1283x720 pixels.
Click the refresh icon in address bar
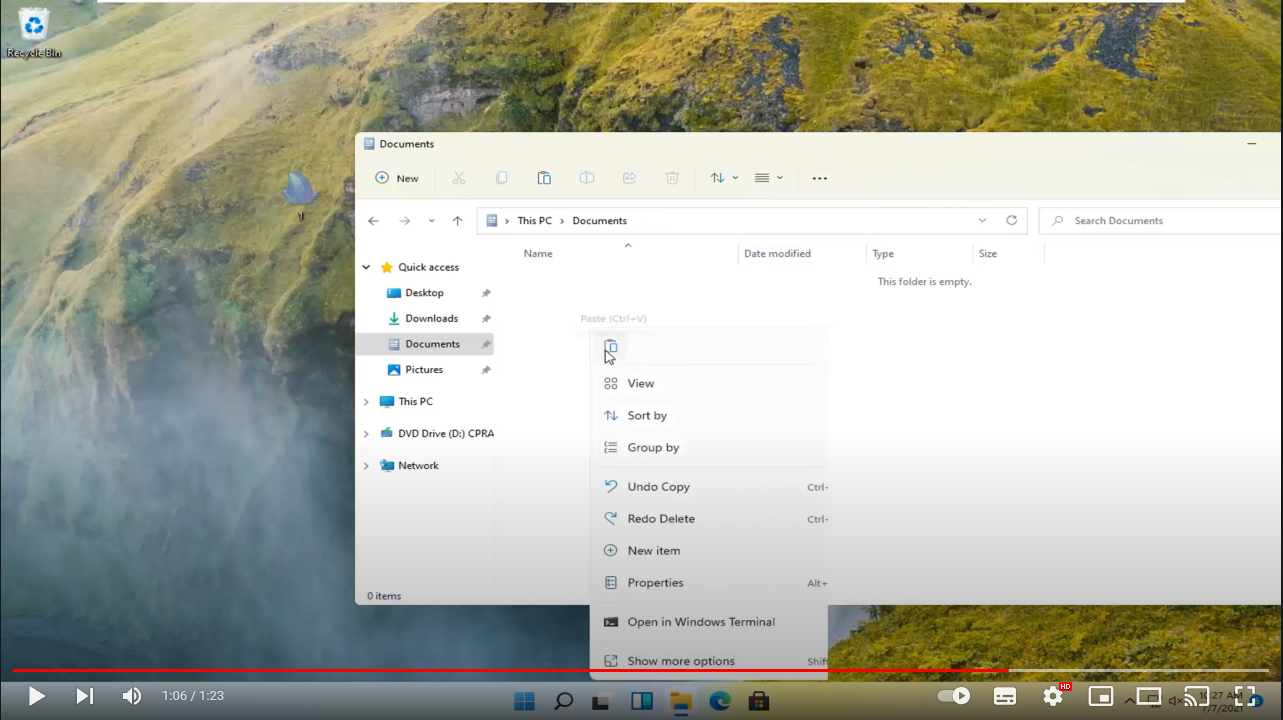click(x=1011, y=221)
